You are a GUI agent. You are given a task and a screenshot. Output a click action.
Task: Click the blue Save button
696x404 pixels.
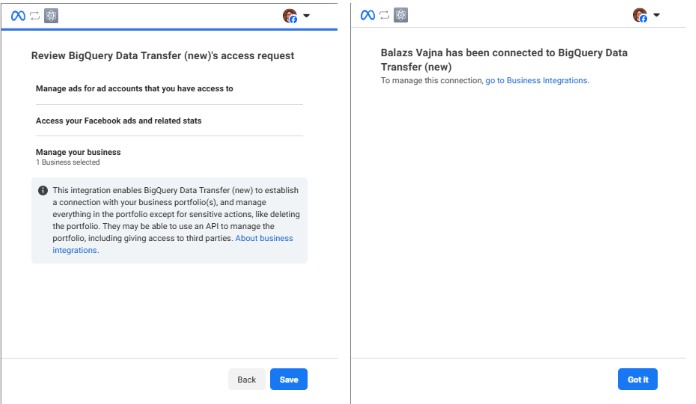289,379
